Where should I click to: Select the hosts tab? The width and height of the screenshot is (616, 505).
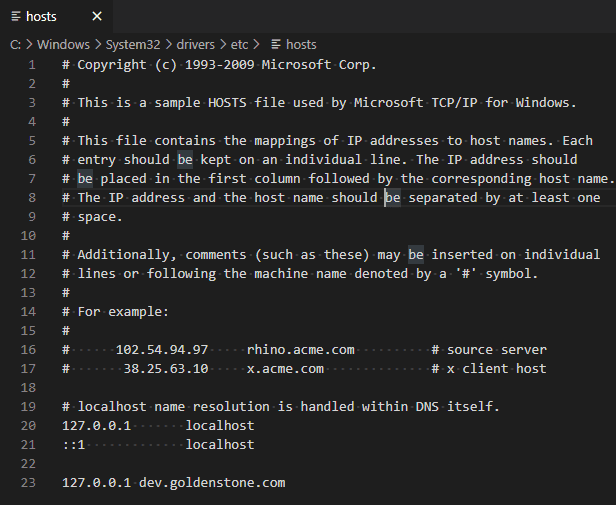pyautogui.click(x=42, y=17)
